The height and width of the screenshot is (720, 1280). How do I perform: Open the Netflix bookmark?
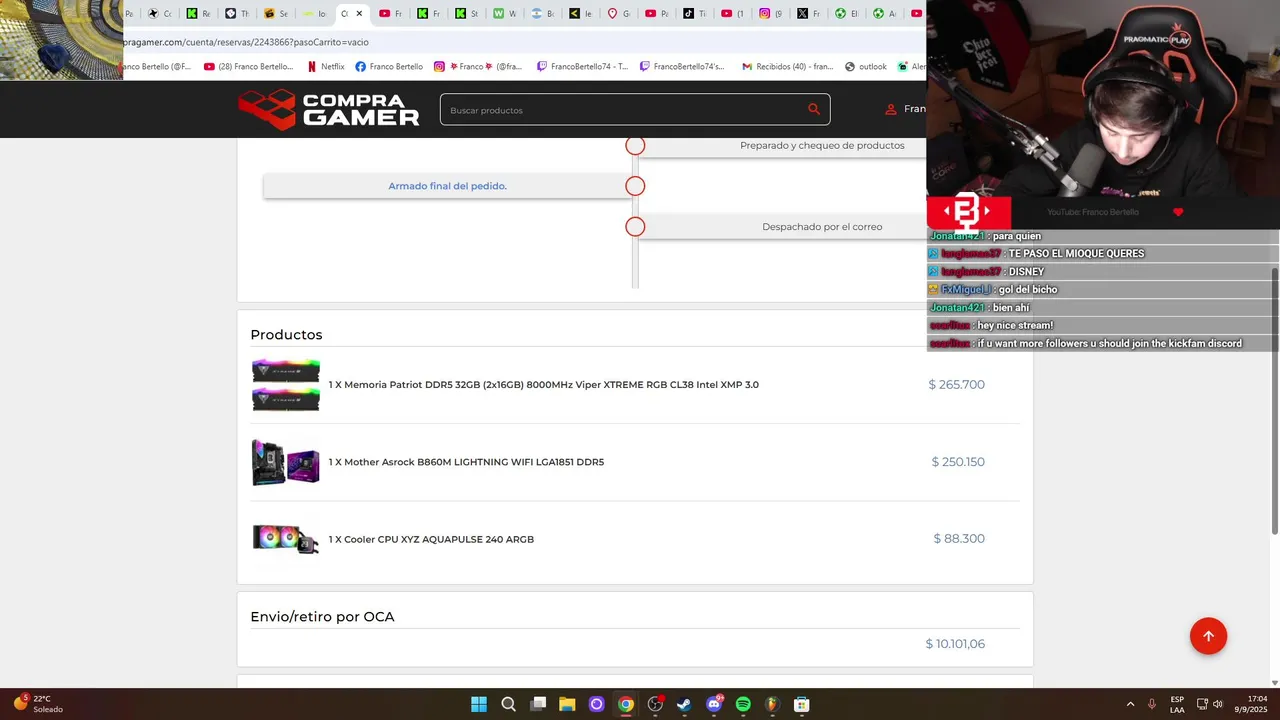coord(326,67)
